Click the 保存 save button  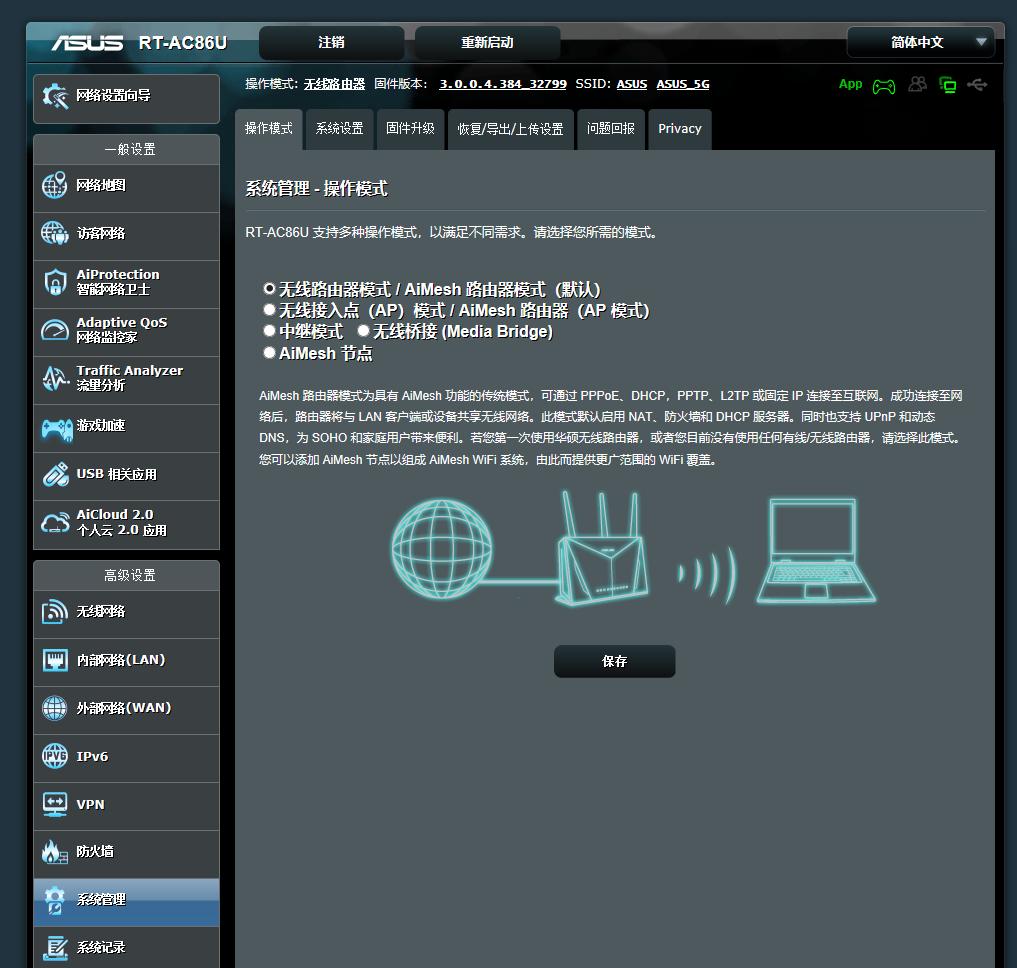(x=614, y=661)
